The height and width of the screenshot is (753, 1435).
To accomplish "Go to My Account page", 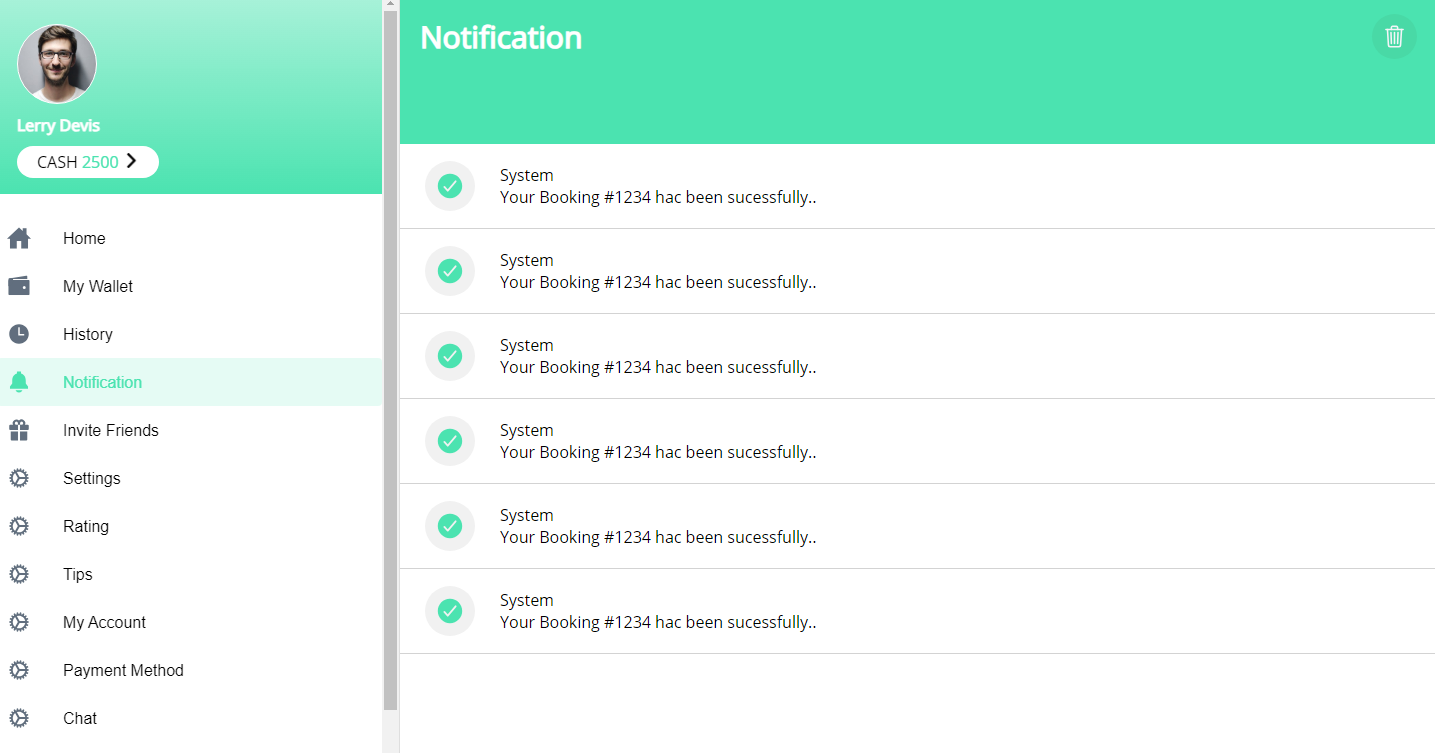I will coord(104,622).
